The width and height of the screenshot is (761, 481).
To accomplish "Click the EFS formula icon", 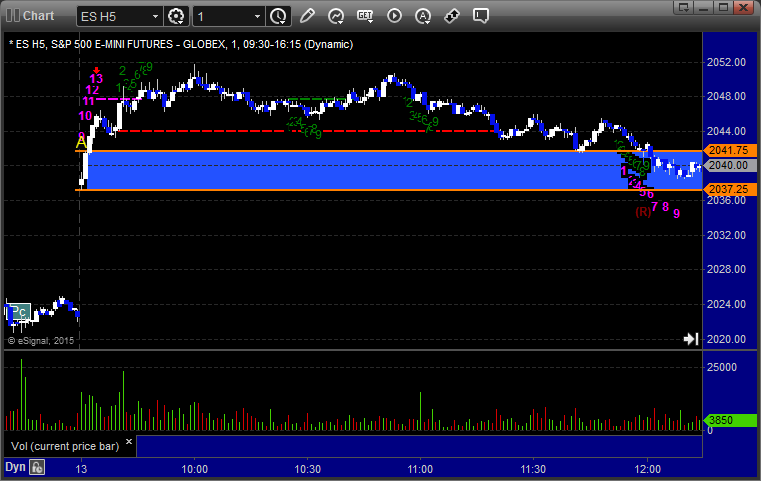I will pos(365,16).
